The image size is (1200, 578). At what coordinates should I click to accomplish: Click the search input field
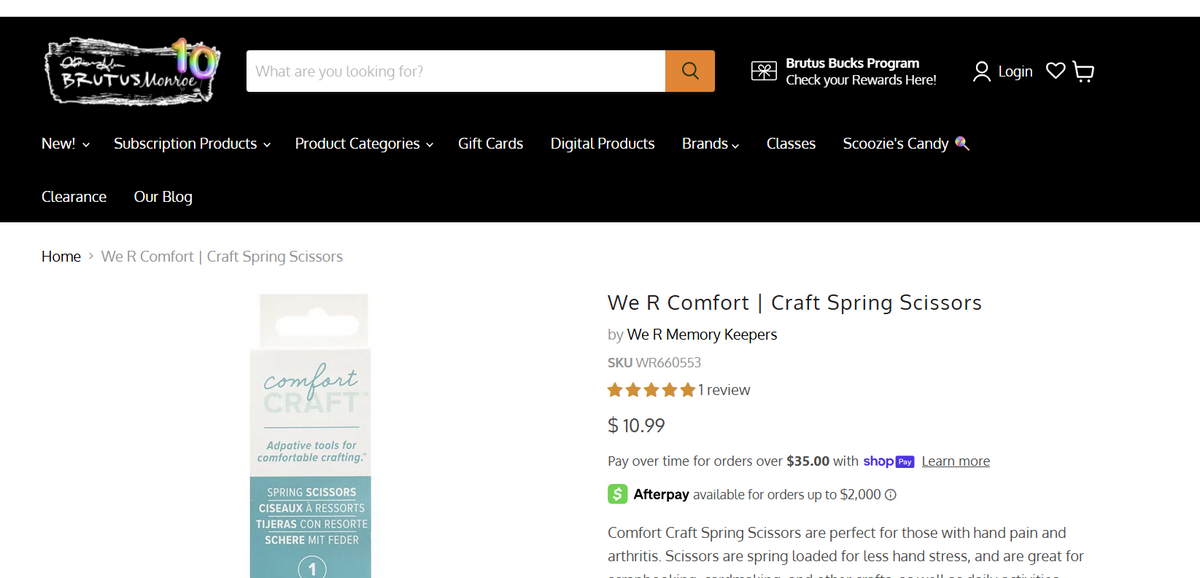tap(455, 71)
